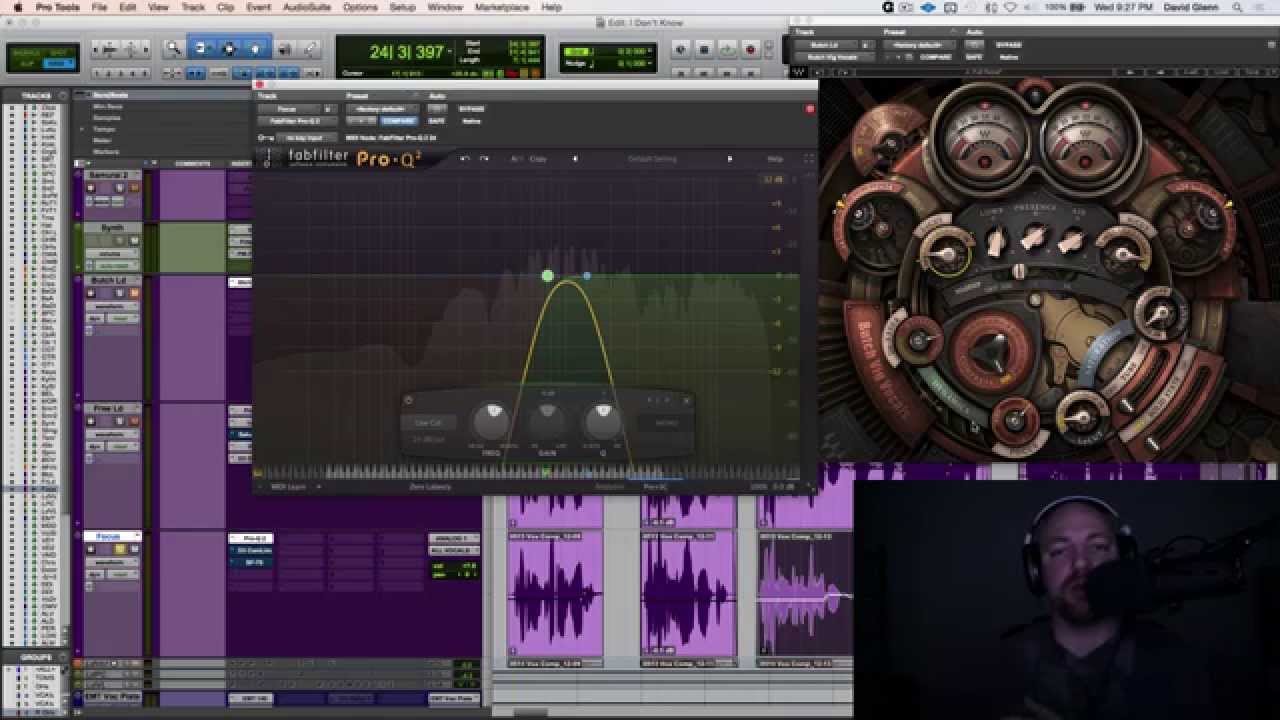Open the Setup menu
The image size is (1280, 720).
coord(402,7)
